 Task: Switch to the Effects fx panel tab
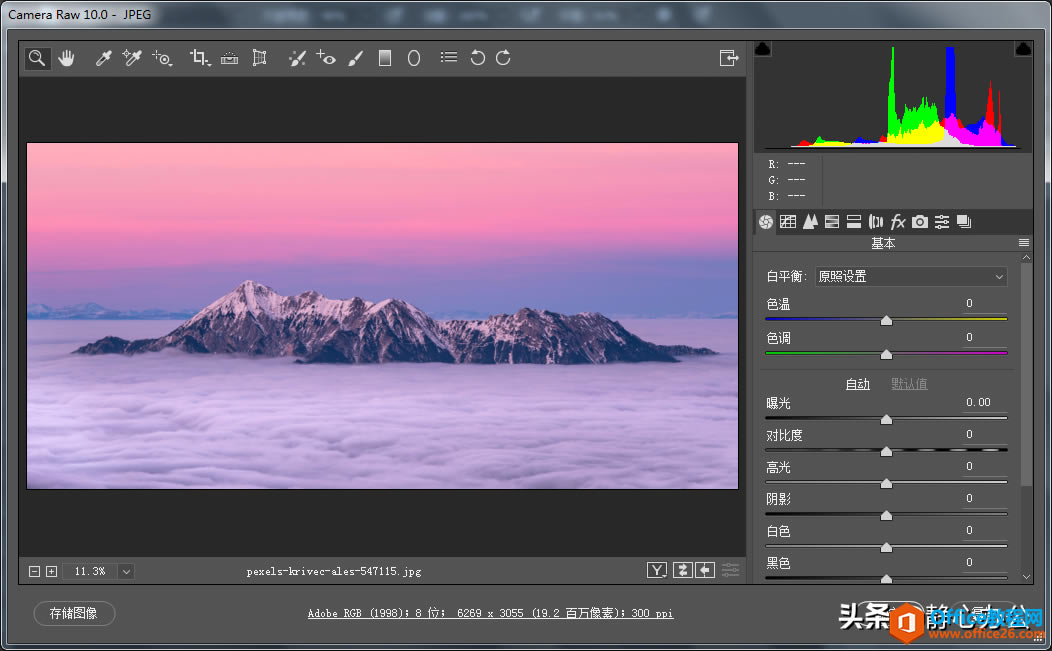tap(898, 221)
